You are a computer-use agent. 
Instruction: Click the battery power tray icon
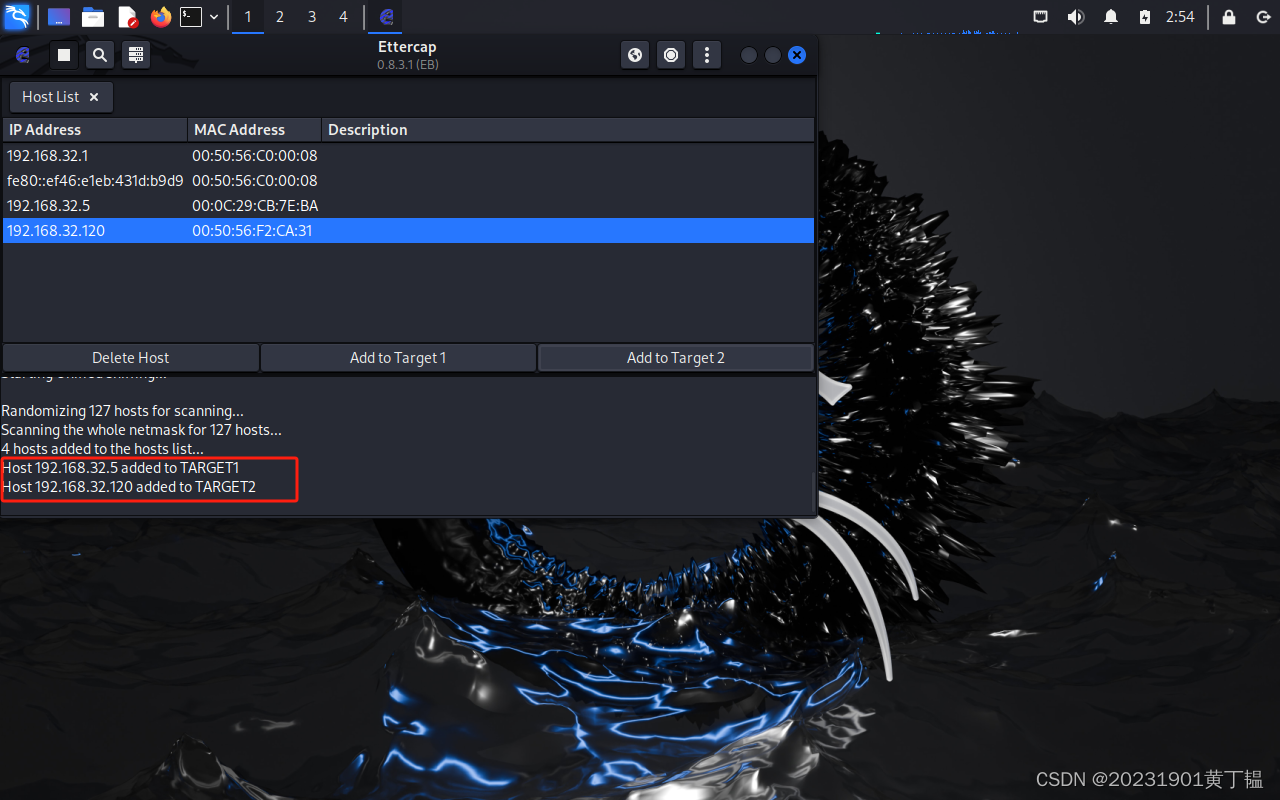tap(1145, 17)
